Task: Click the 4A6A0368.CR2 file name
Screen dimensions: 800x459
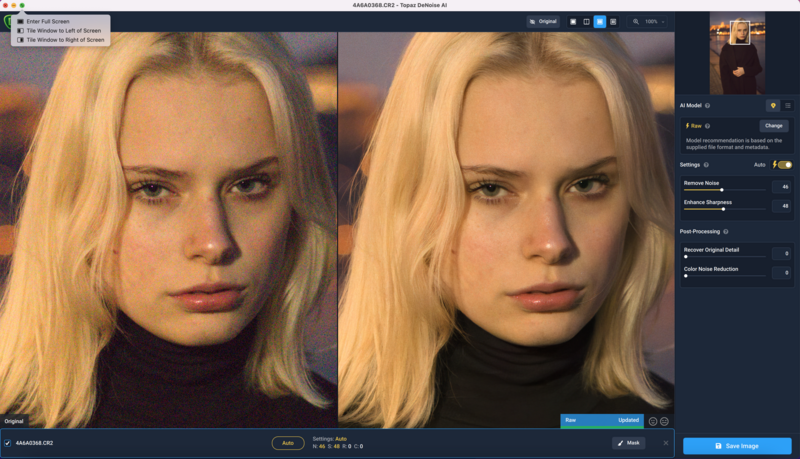Action: click(x=34, y=443)
